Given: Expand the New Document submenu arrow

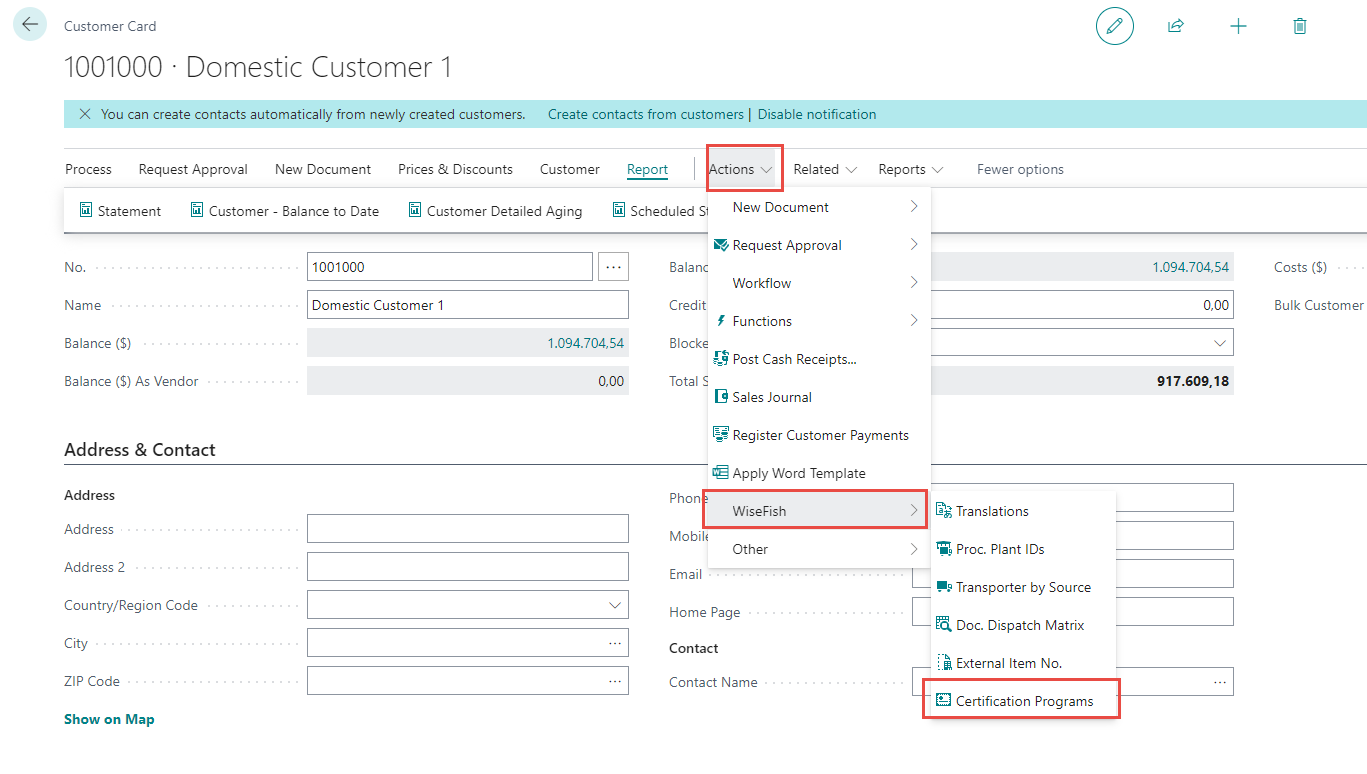Looking at the screenshot, I should click(913, 207).
